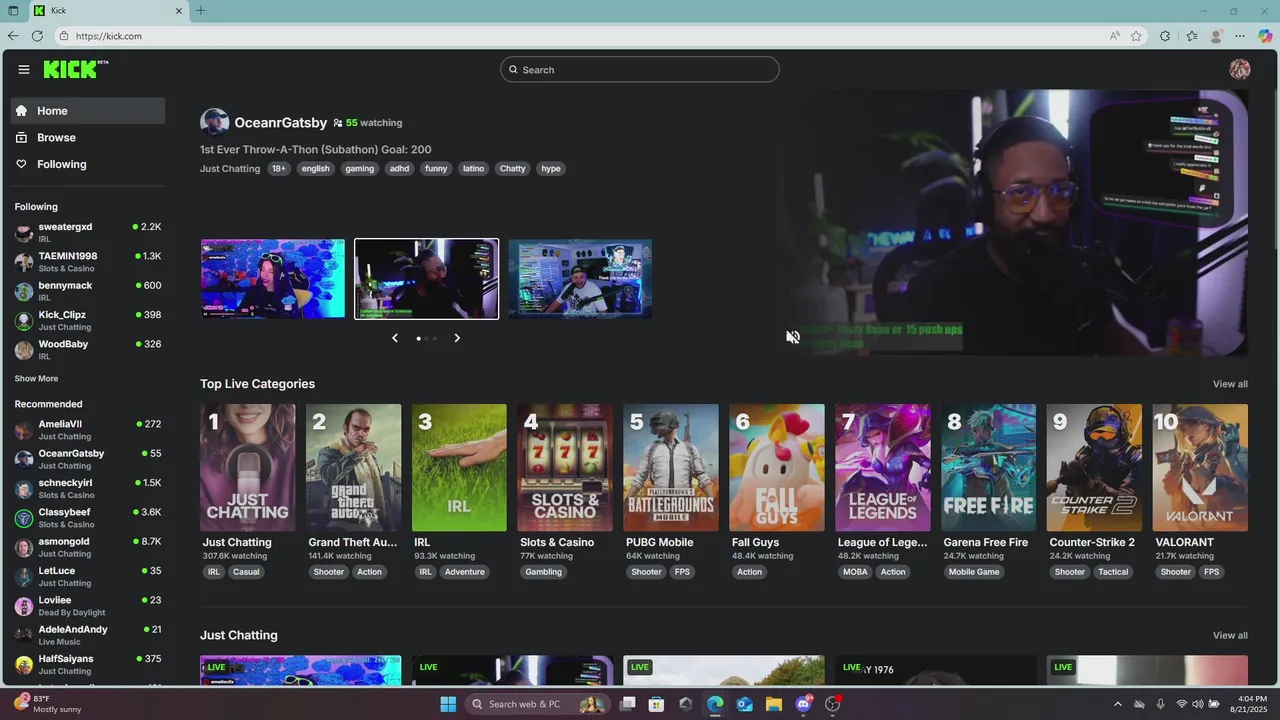1280x720 pixels.
Task: Open View all for Just Chatting section
Action: tap(1230, 635)
